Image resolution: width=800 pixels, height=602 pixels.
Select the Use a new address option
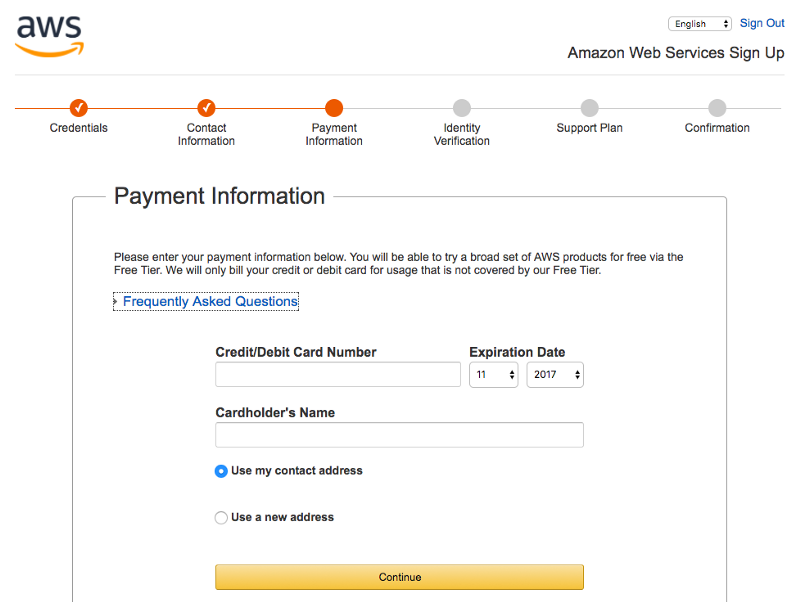(221, 518)
